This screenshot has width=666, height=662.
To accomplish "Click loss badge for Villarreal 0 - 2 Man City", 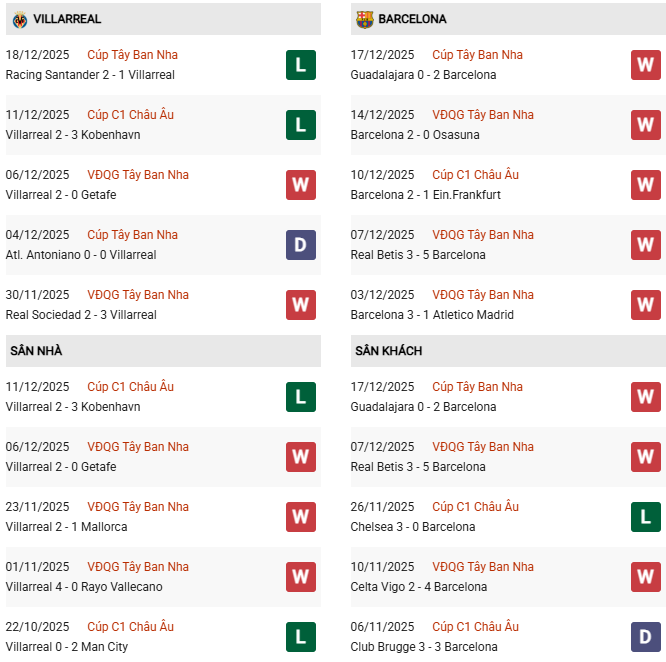I will click(x=300, y=637).
